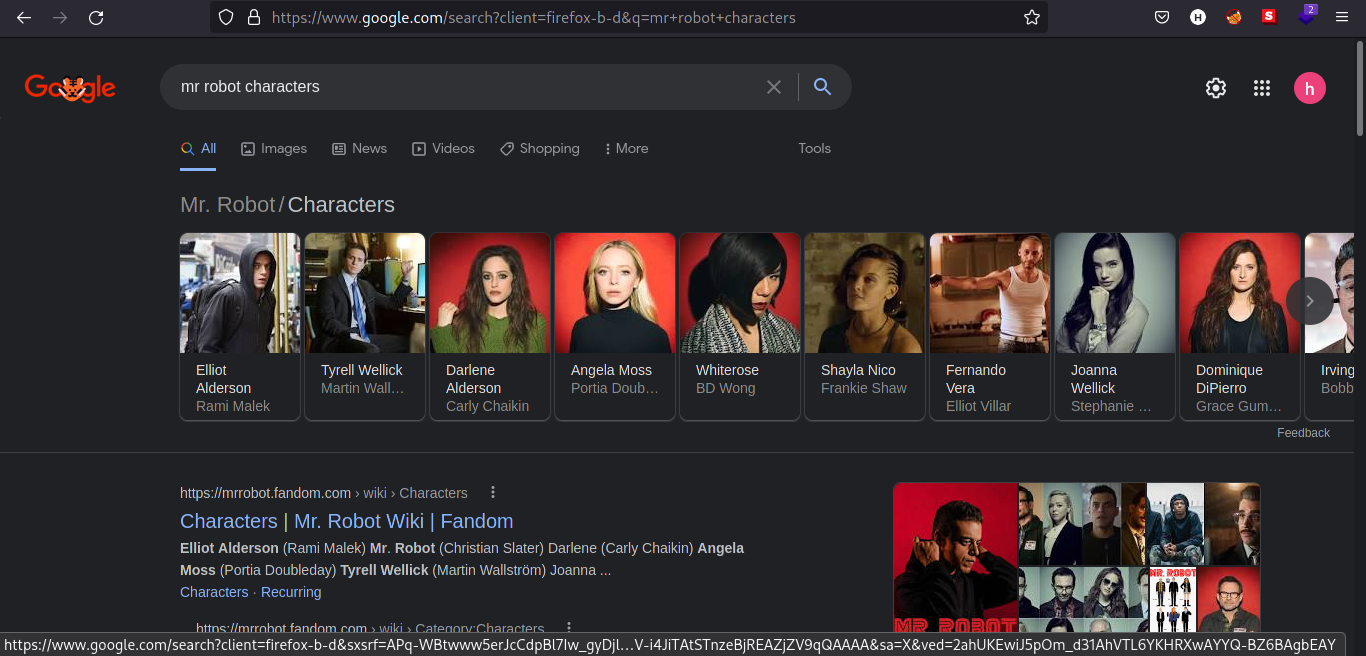Open the Joanna Wellick character card
The width and height of the screenshot is (1366, 656).
(x=1115, y=326)
